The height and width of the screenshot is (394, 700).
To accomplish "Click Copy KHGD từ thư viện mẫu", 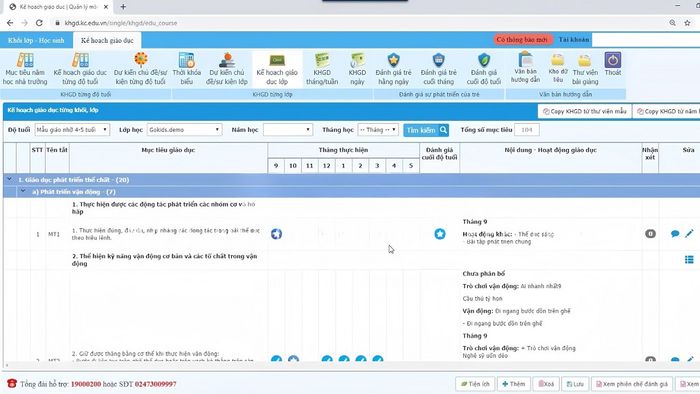I will pos(584,111).
